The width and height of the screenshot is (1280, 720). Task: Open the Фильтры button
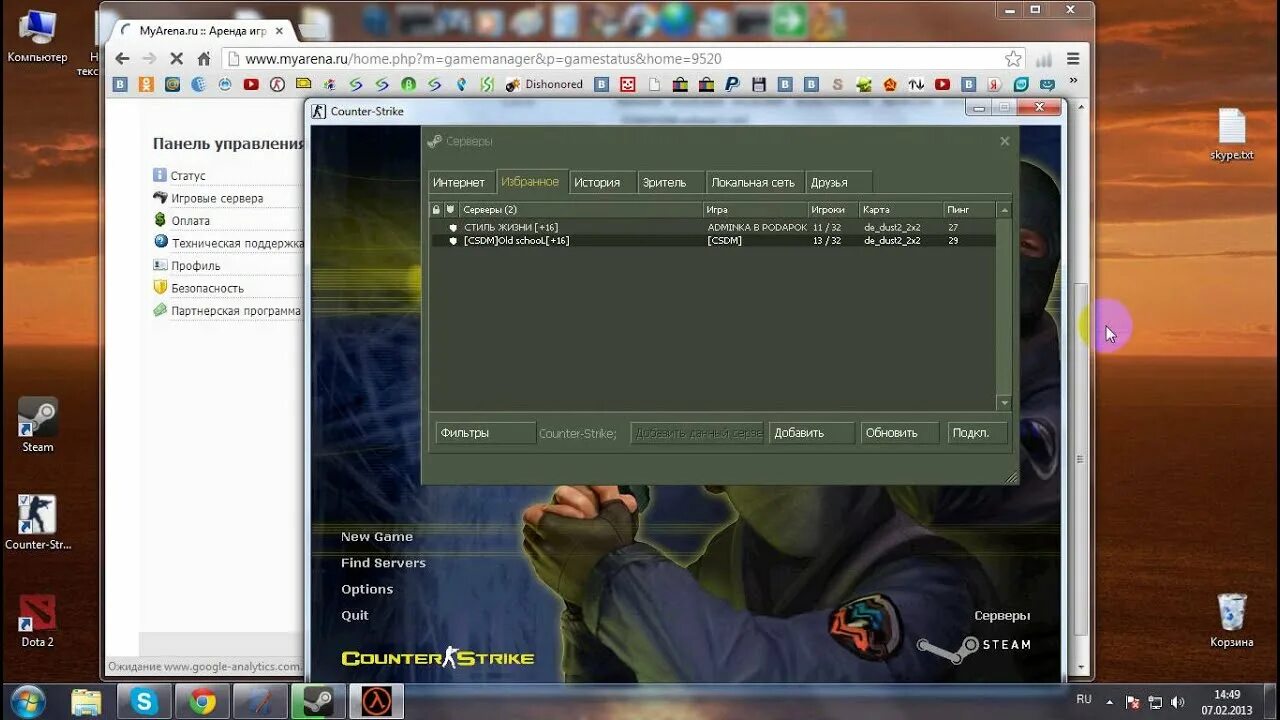[x=486, y=433]
